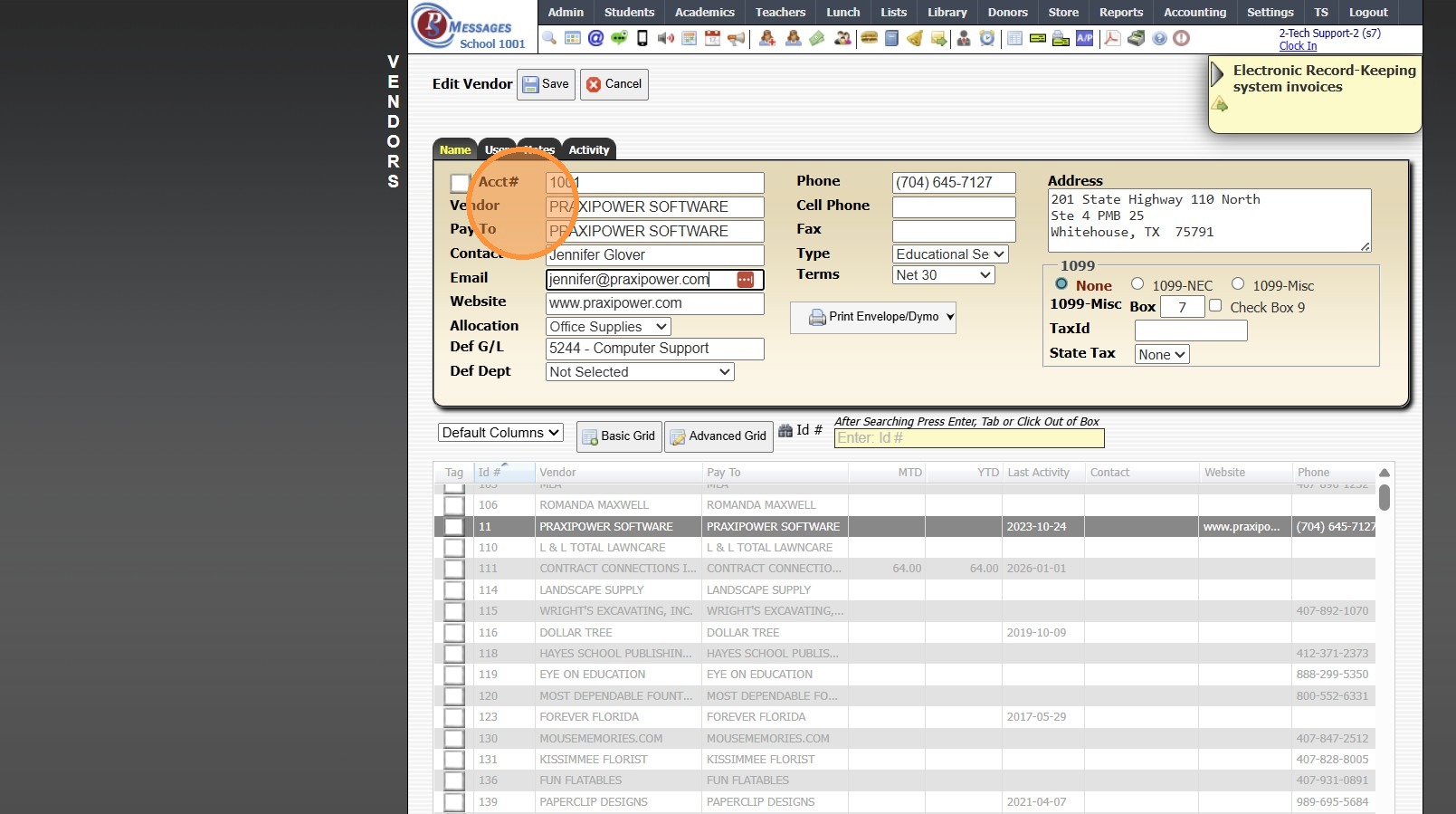Screen dimensions: 1456x814
Task: Open the A/P accounts payable icon
Action: 1084,38
